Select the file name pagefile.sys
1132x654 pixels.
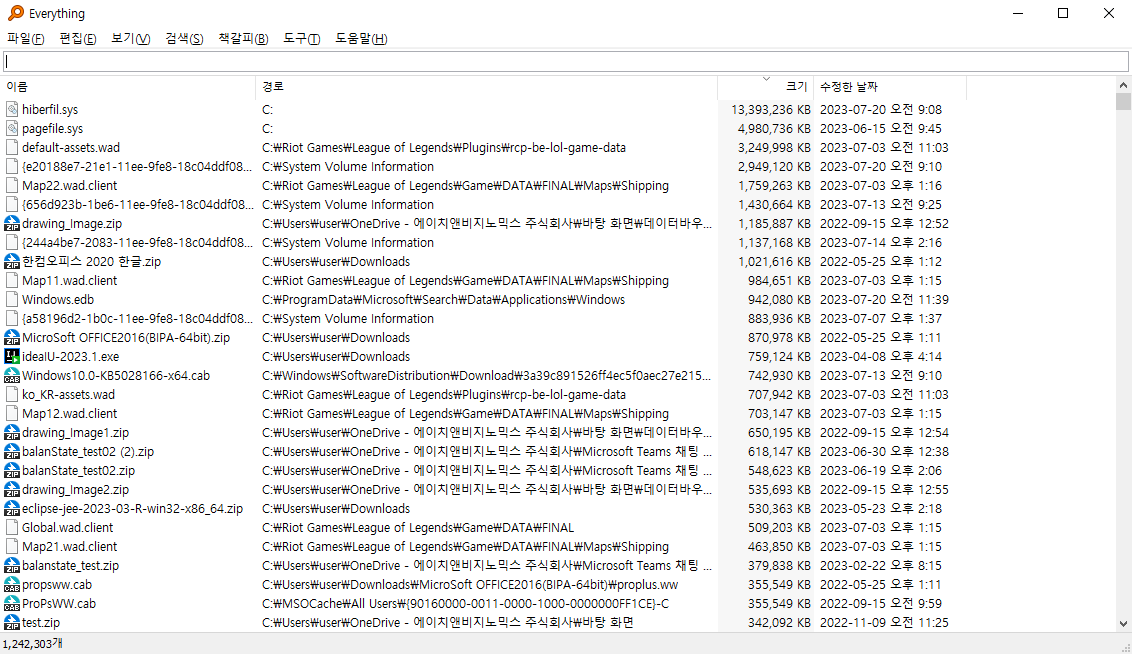(52, 128)
